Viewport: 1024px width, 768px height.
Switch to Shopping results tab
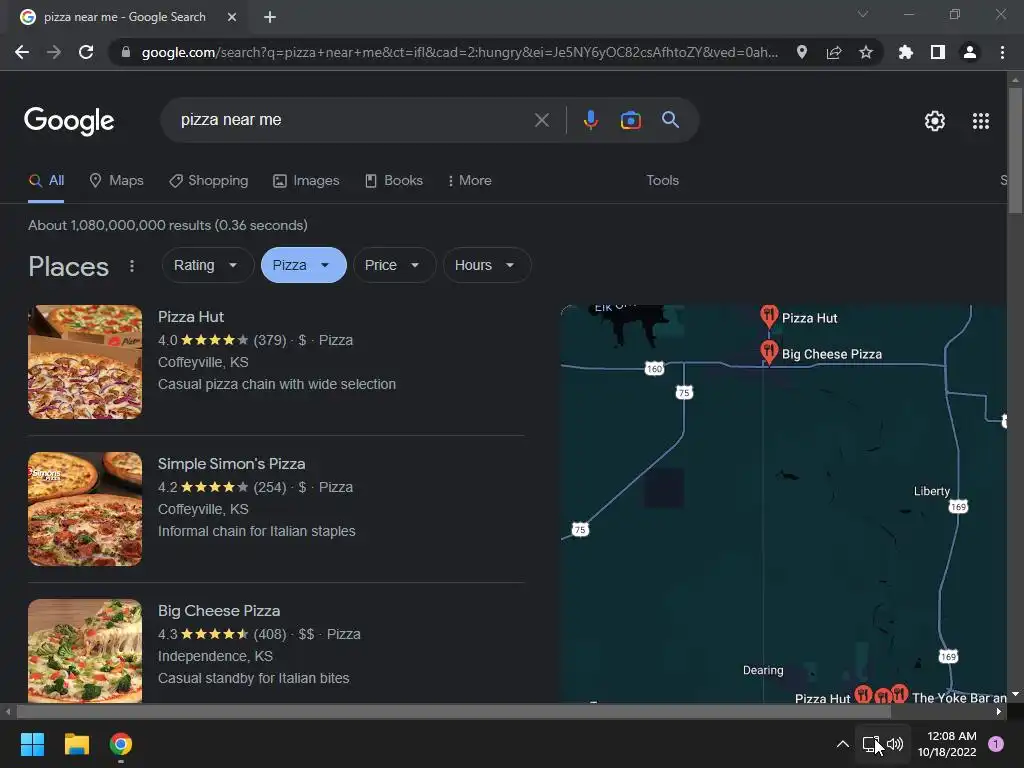coord(208,181)
